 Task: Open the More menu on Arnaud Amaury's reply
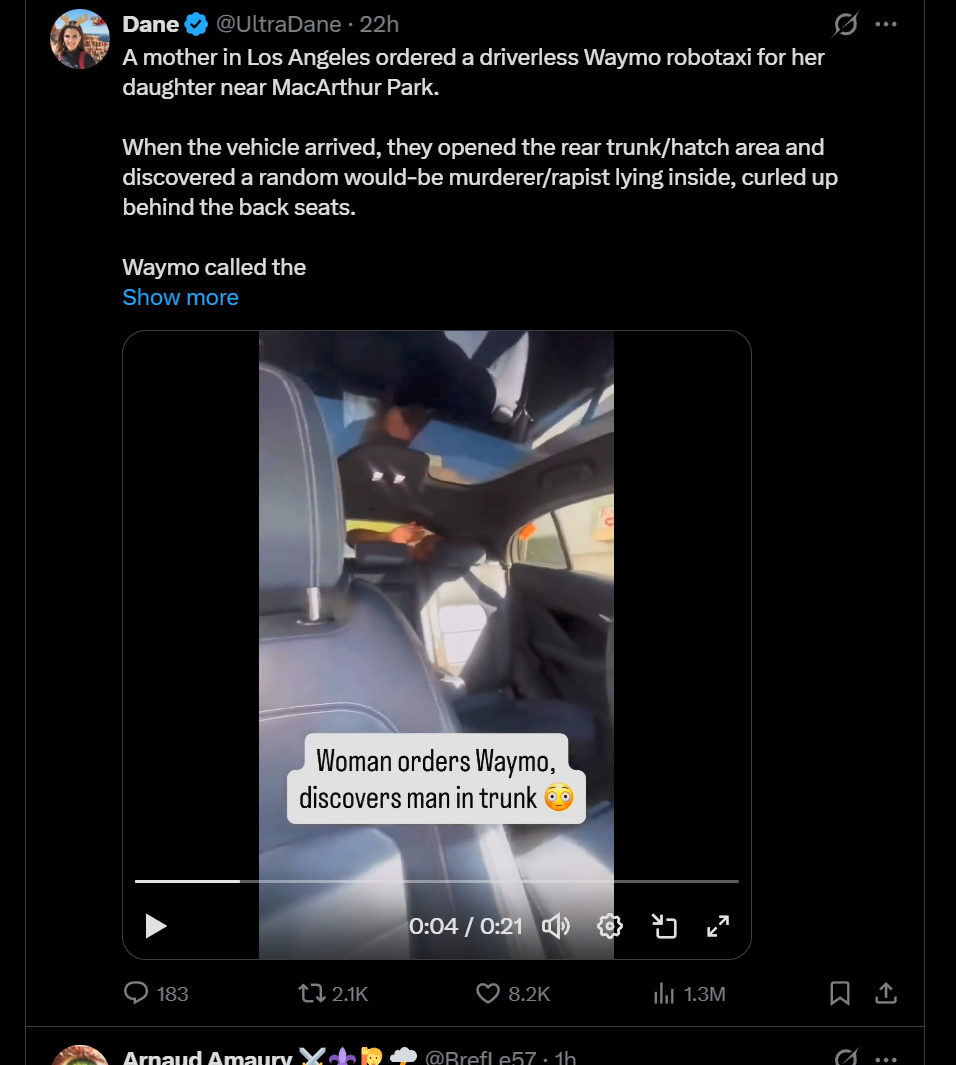tap(886, 1058)
